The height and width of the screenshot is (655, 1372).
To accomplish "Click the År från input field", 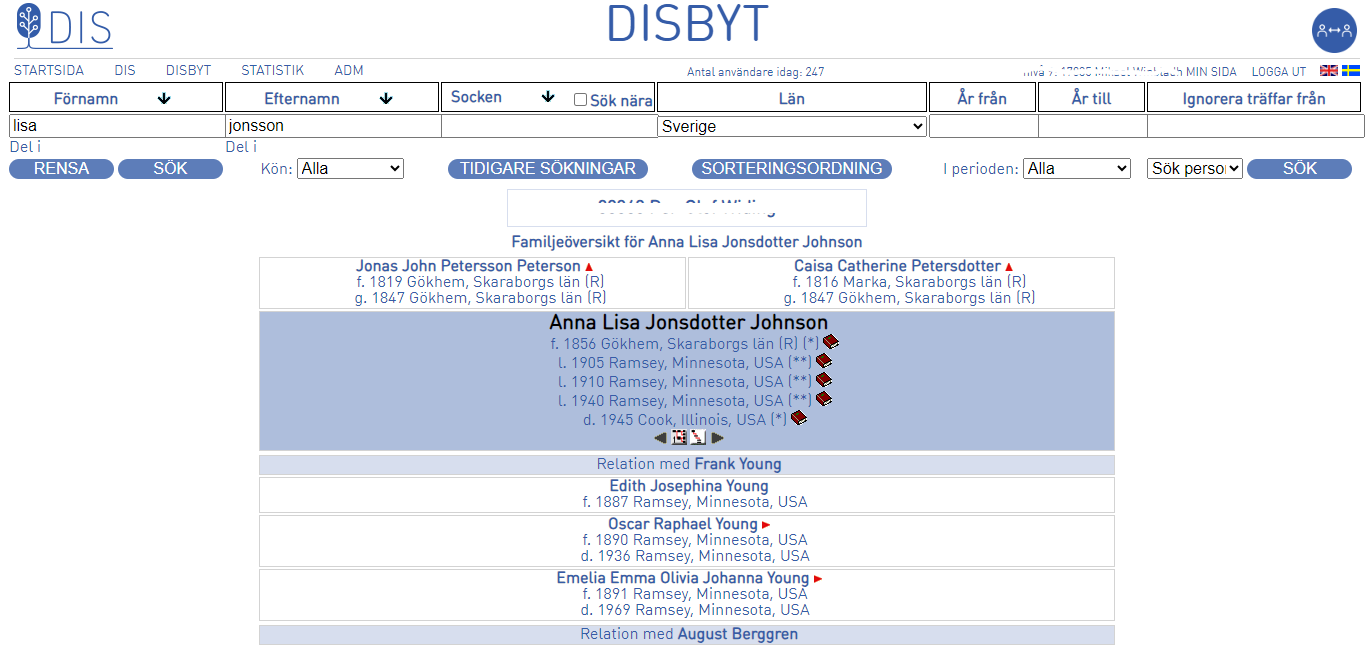I will tap(982, 127).
